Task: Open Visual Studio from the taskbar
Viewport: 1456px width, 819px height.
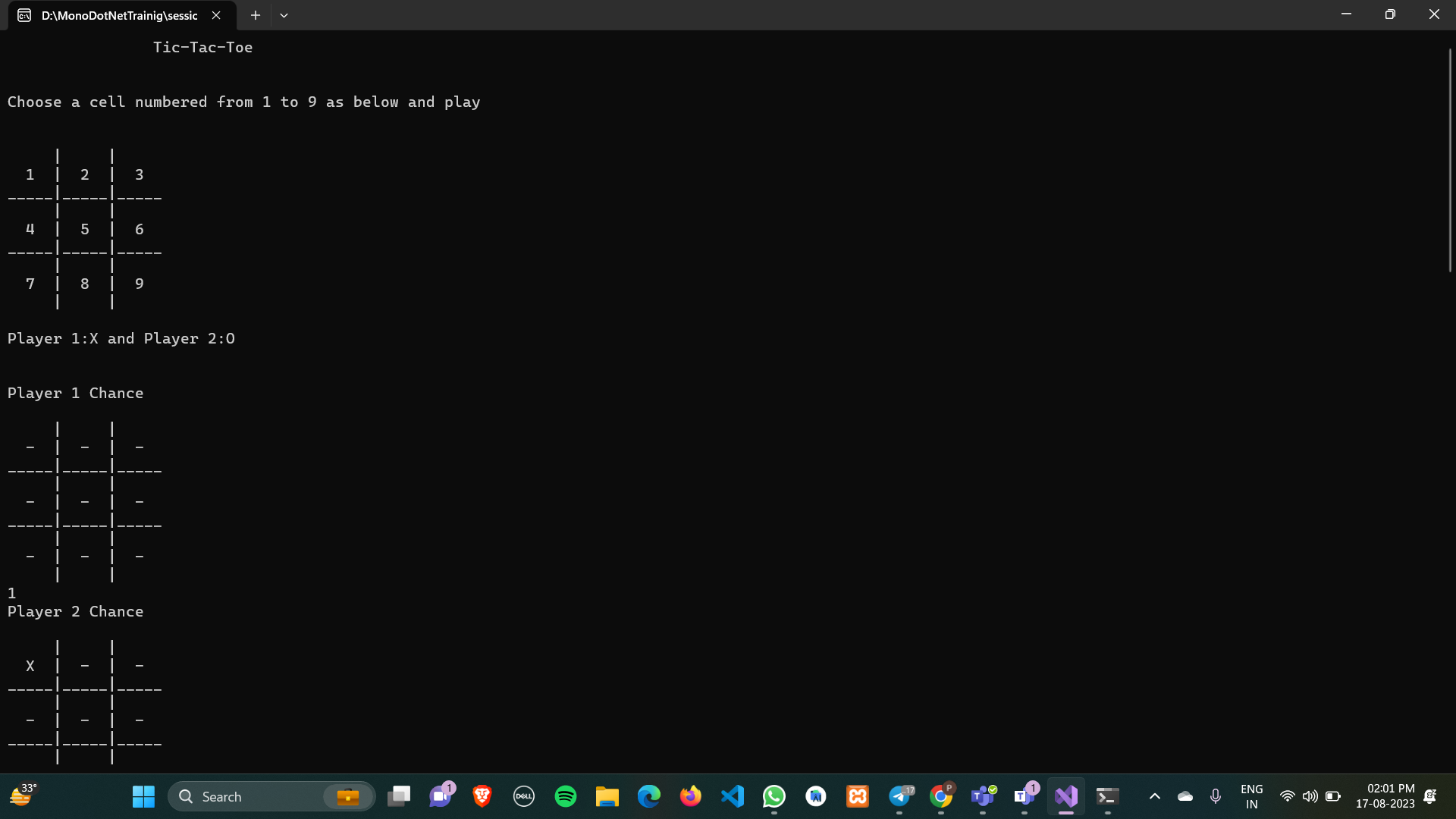Action: pos(1065,796)
